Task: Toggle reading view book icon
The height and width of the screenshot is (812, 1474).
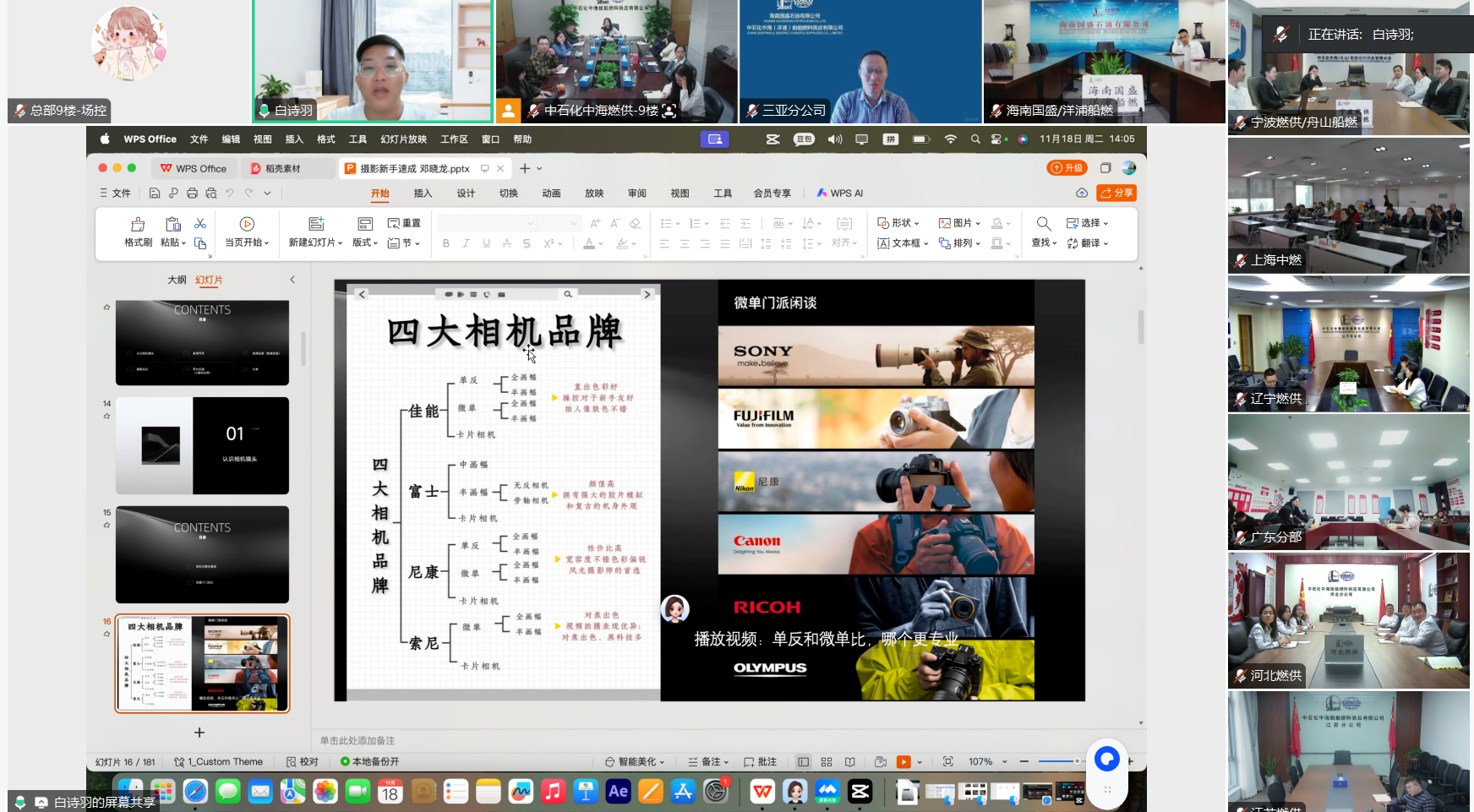Action: 850,762
